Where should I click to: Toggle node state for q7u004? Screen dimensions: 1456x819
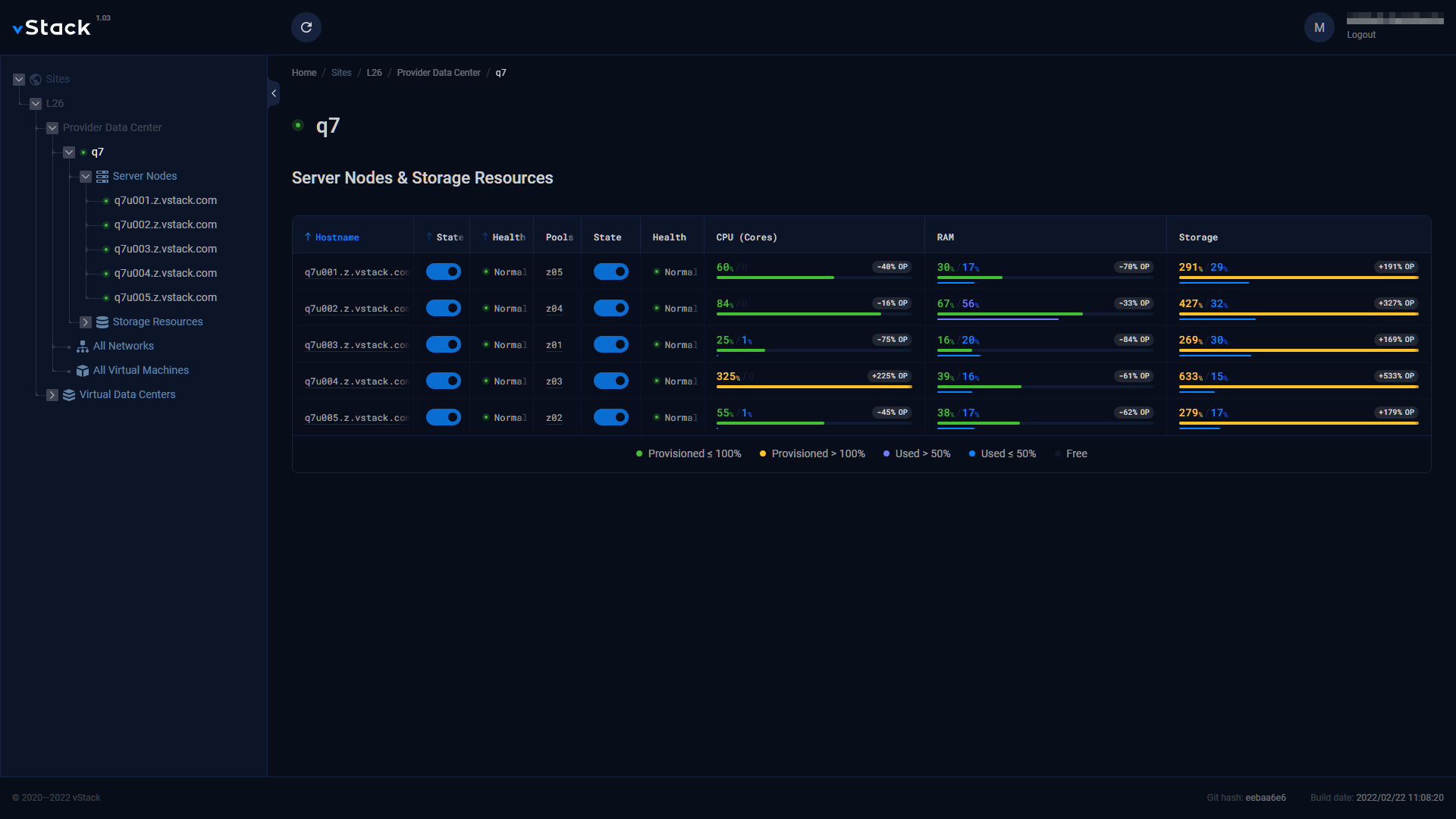coord(444,381)
